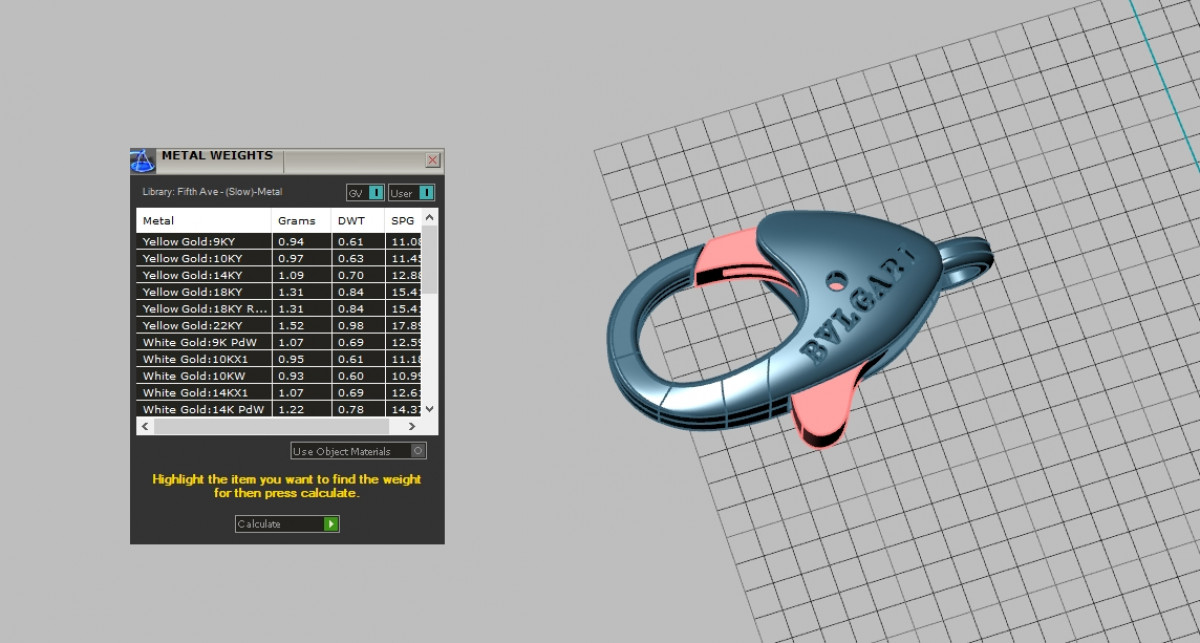
Task: Click the BVLGARI engraving on clasp
Action: (x=858, y=305)
